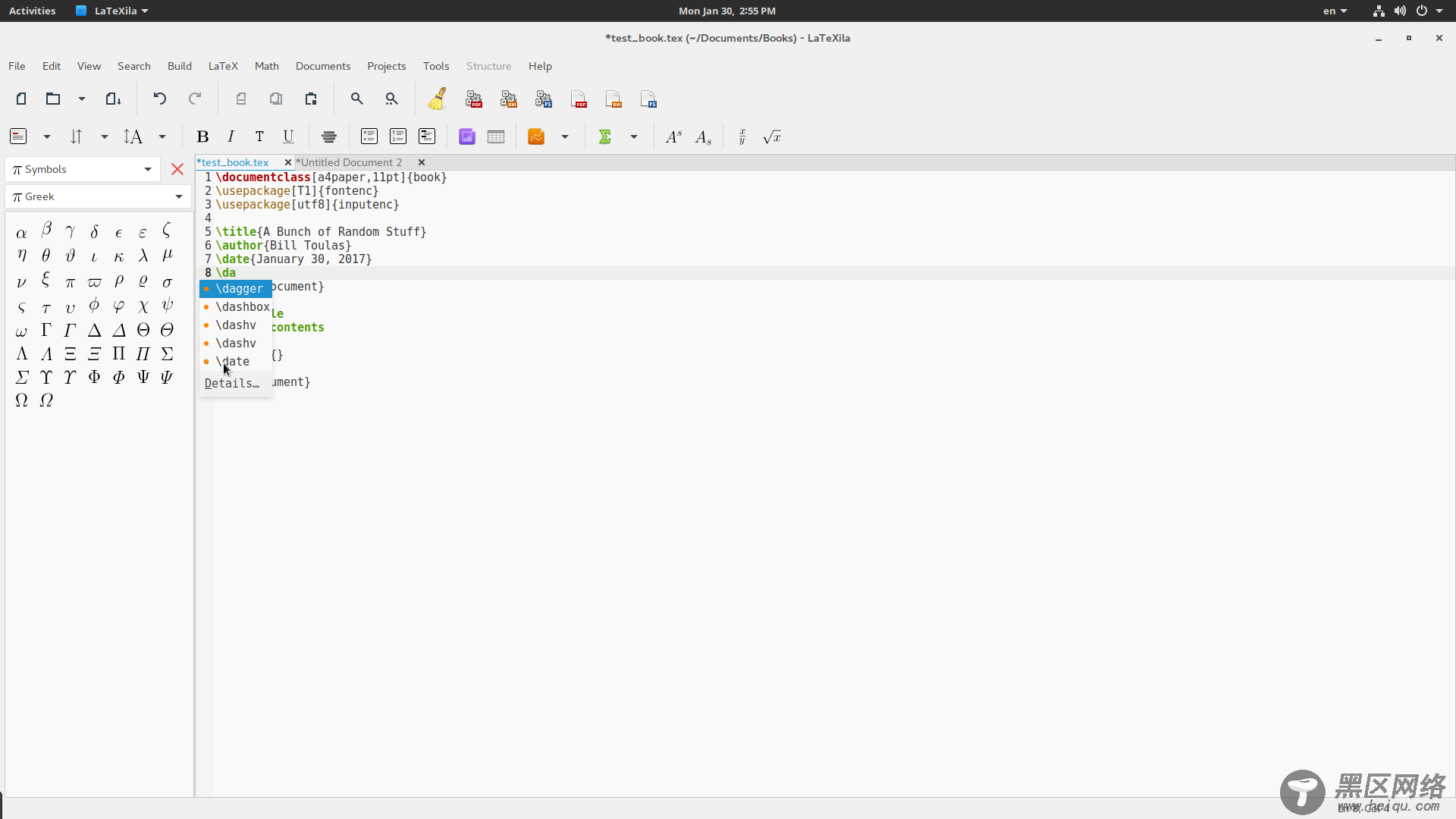Clean up build files with broom
1456x819 pixels.
coord(438,99)
